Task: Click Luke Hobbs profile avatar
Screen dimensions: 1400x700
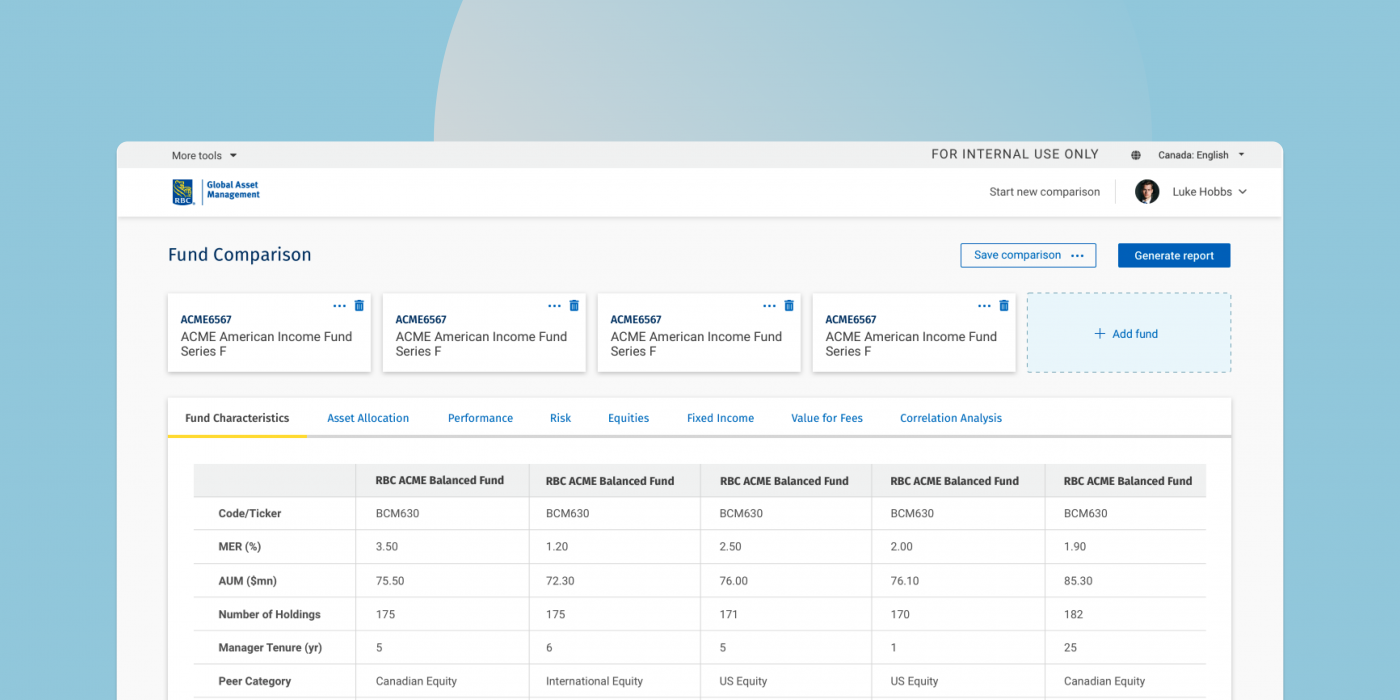Action: click(1147, 192)
